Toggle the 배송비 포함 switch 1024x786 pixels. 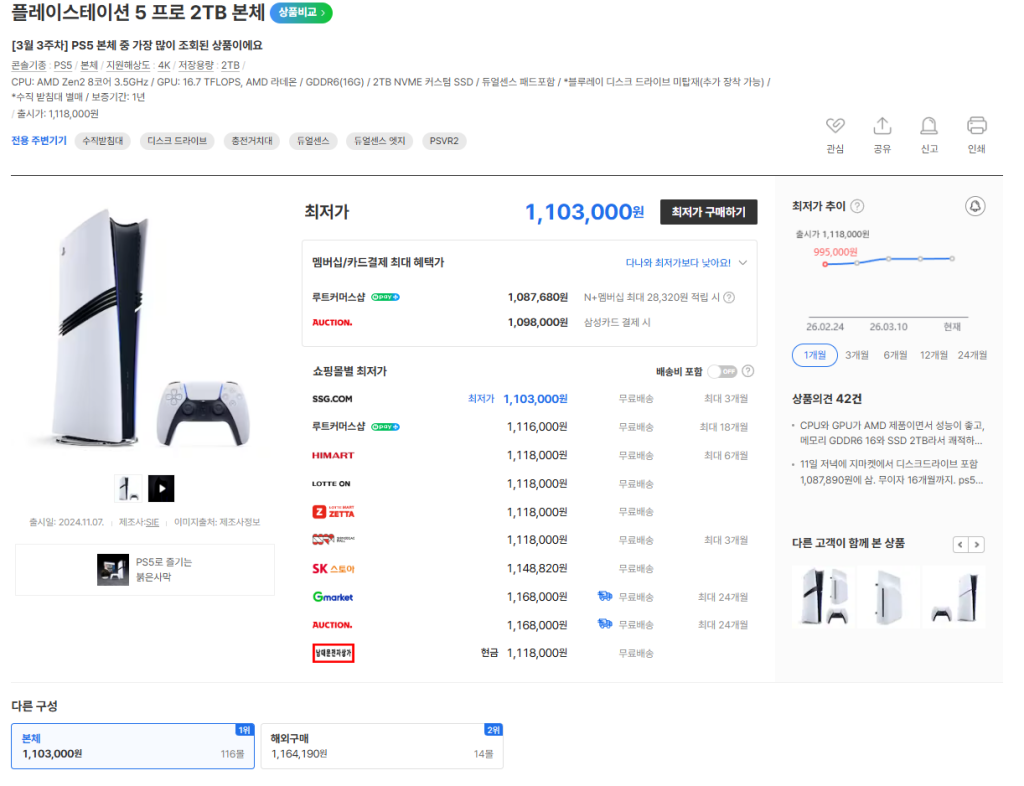(x=721, y=371)
